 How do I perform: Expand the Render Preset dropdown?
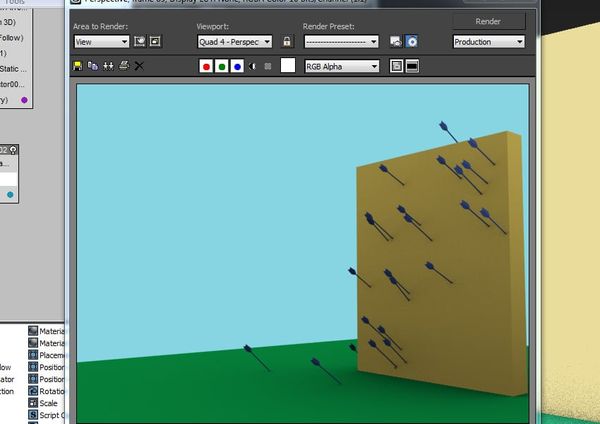pos(341,42)
